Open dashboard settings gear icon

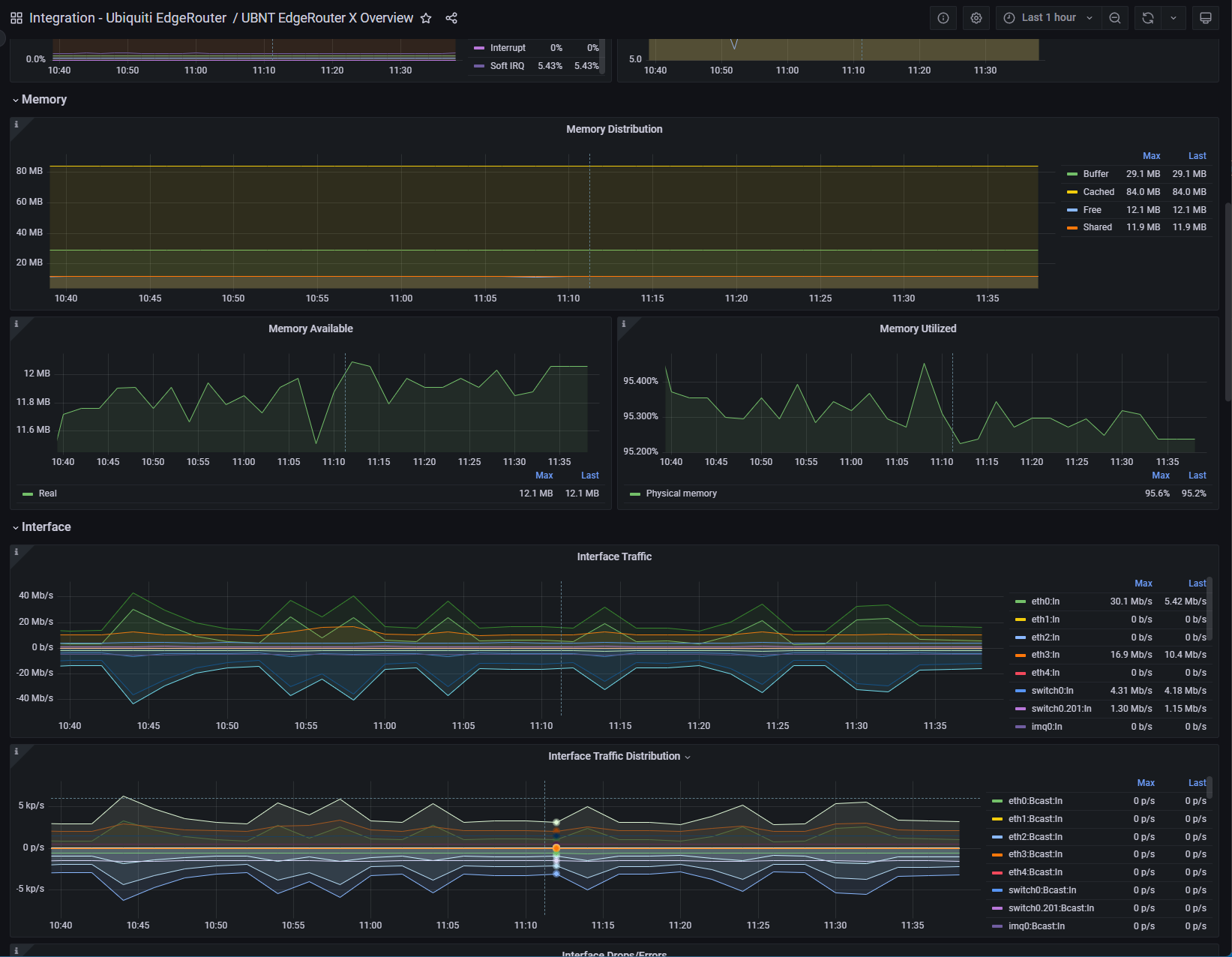976,18
